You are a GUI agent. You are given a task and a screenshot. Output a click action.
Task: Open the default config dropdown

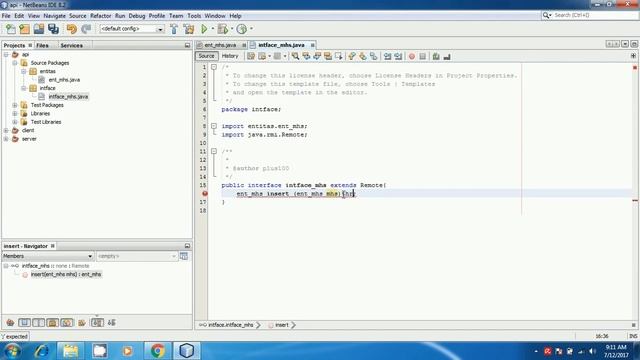[132, 29]
